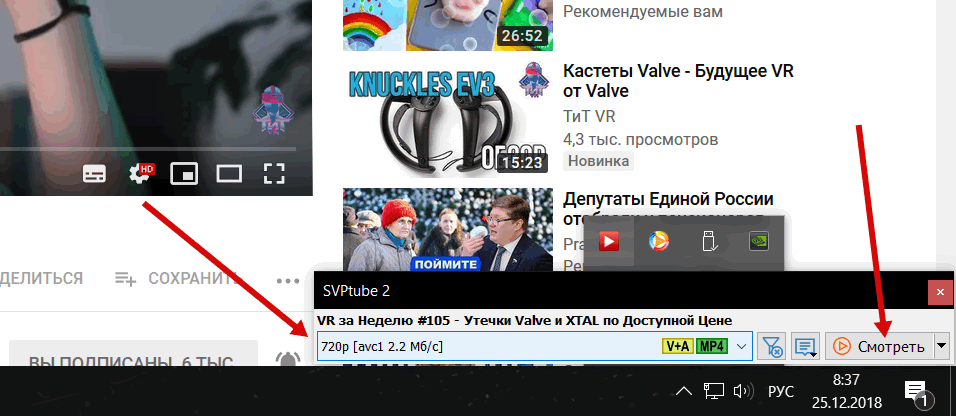Screen dimensions: 956x416
Task: Switch input language РУС
Action: coord(780,392)
